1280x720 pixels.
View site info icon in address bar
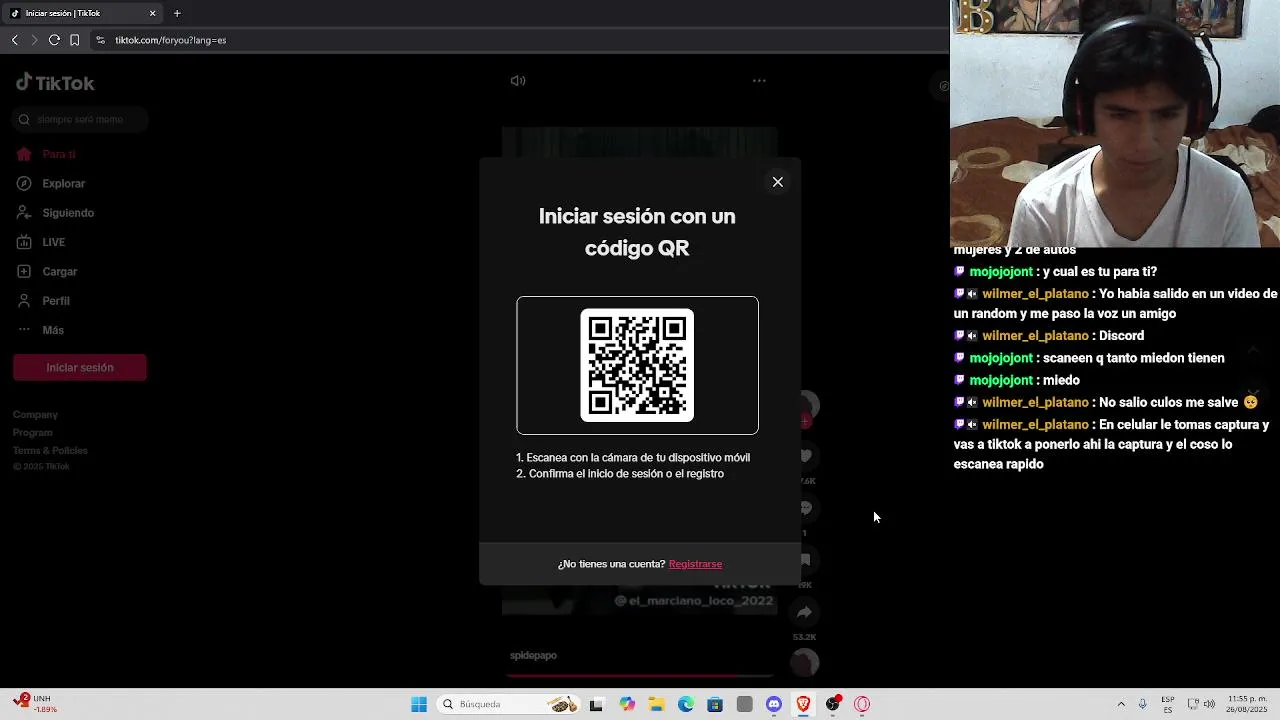(x=100, y=40)
